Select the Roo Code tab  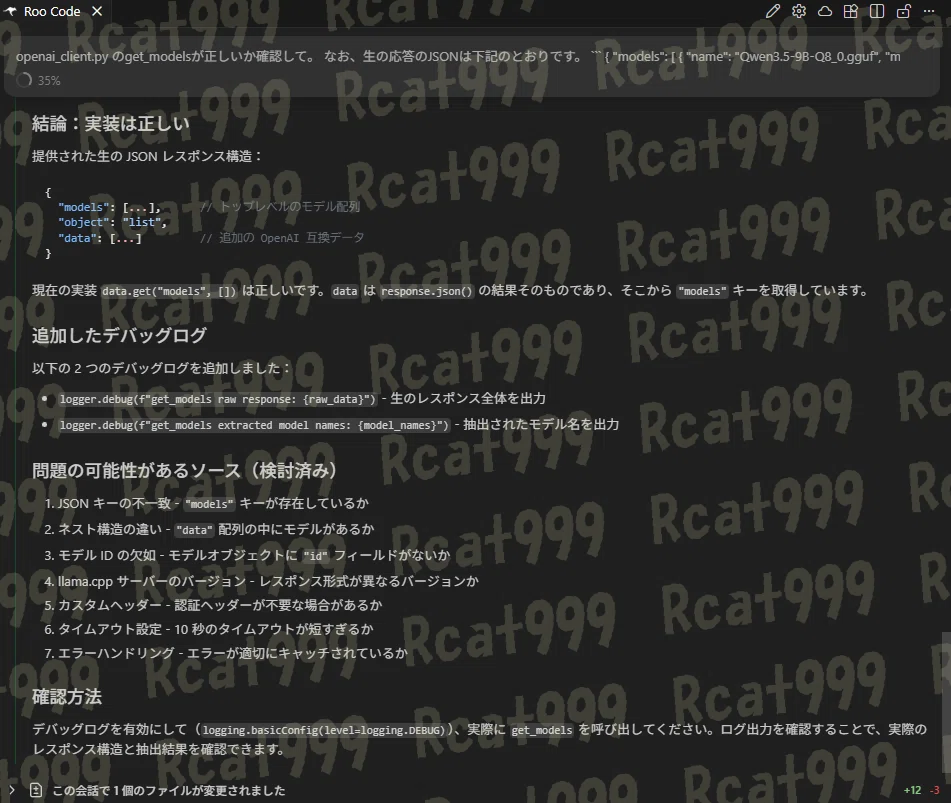click(x=52, y=12)
